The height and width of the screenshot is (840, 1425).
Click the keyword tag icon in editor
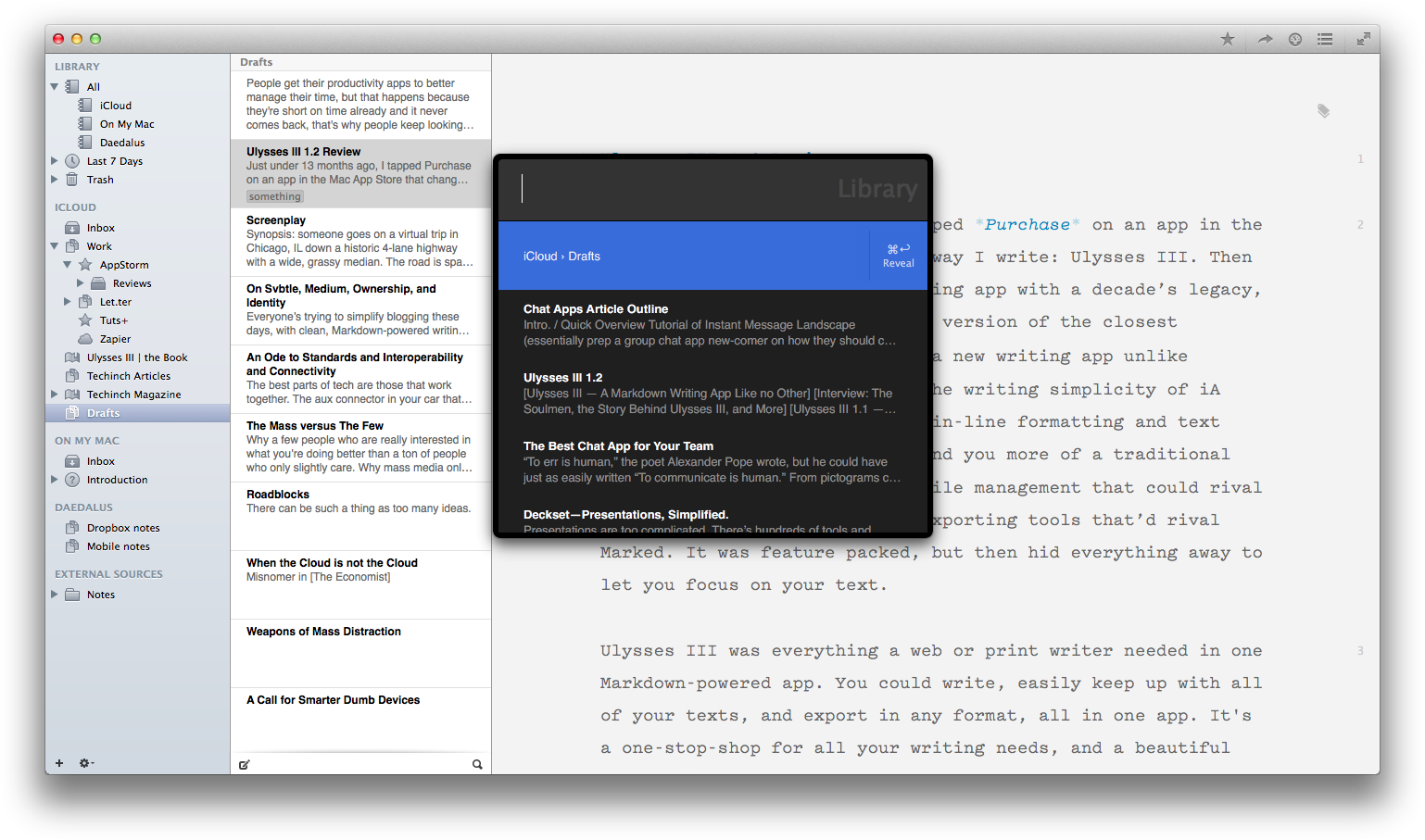pos(1324,110)
